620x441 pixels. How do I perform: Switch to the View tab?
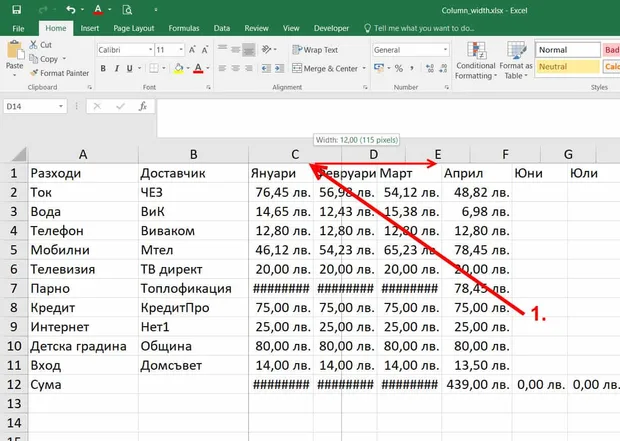[x=291, y=28]
